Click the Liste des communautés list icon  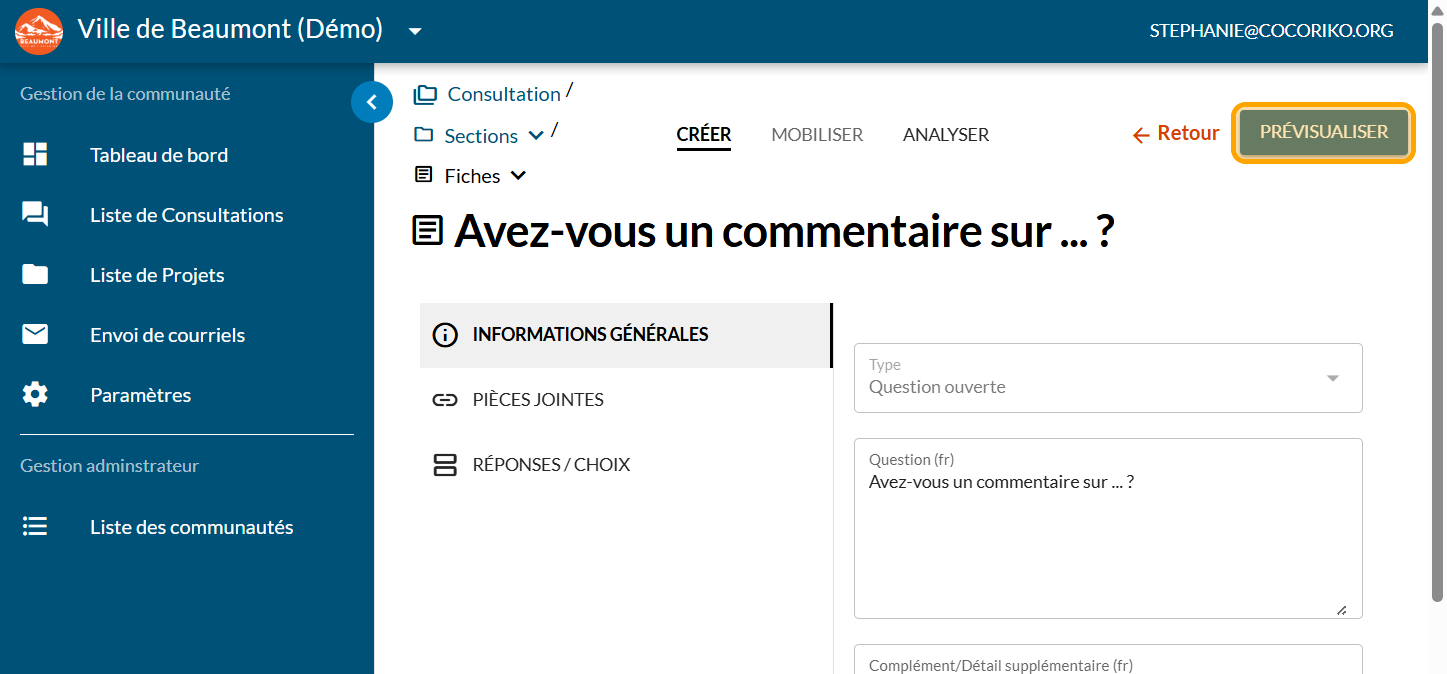click(x=35, y=527)
